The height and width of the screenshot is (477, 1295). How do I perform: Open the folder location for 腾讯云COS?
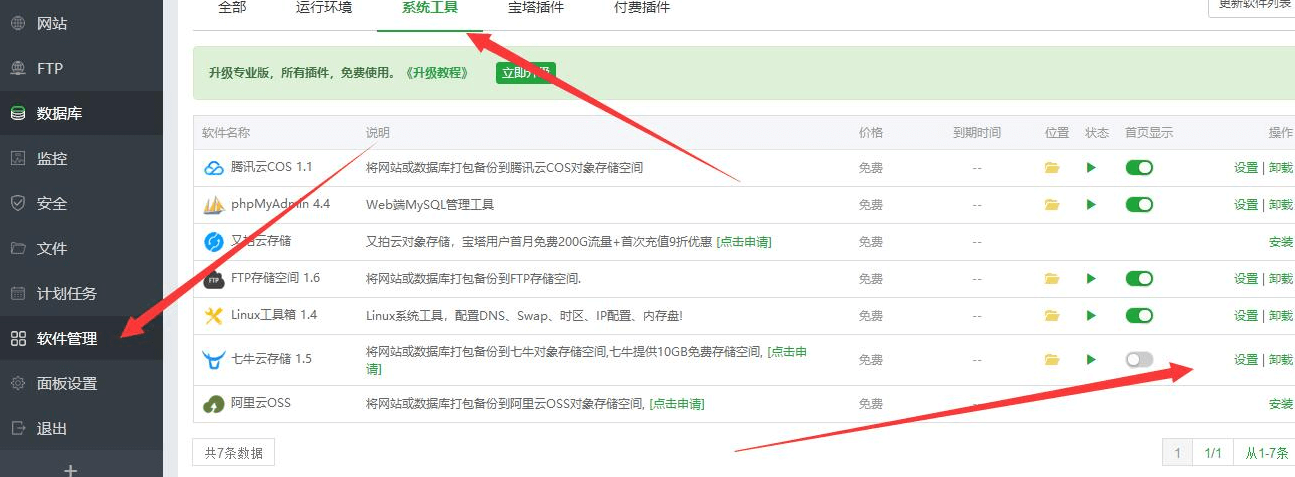(1052, 168)
